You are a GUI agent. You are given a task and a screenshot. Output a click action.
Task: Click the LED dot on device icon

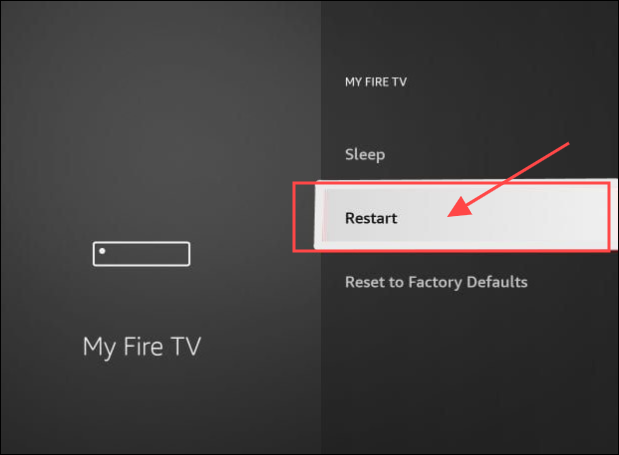(102, 251)
